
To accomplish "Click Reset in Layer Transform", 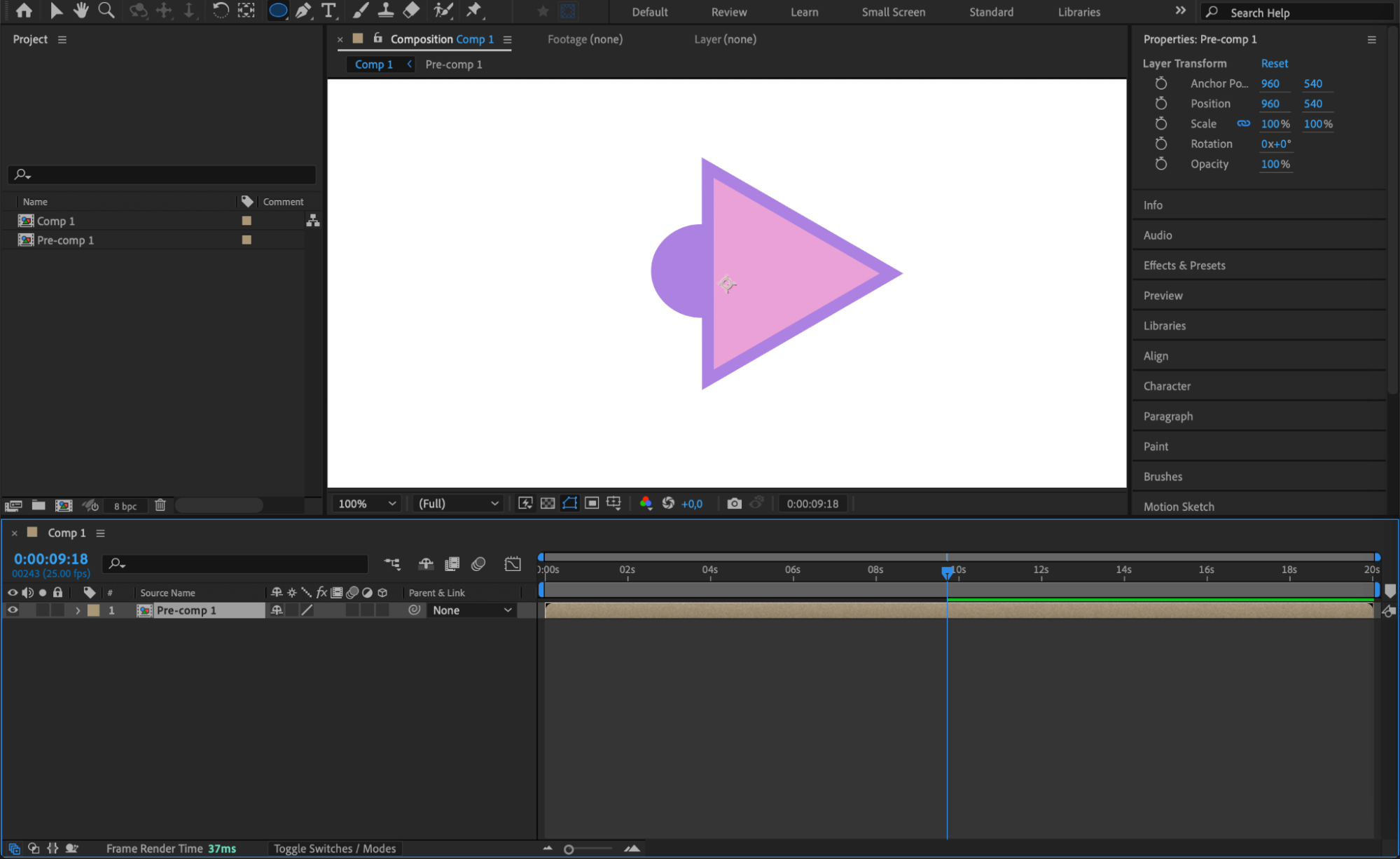I will pyautogui.click(x=1274, y=63).
